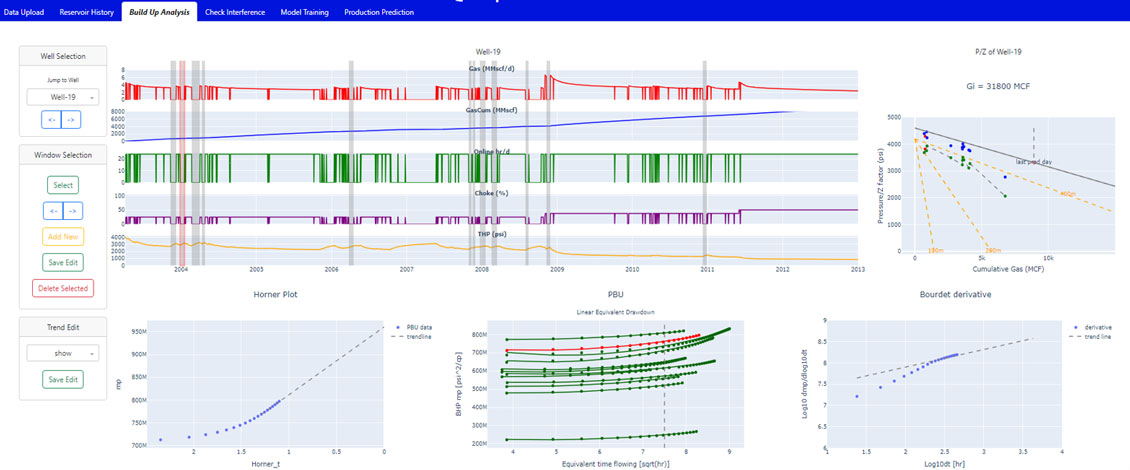Move to previous window arrow button
This screenshot has height=470, width=1130.
click(x=53, y=210)
